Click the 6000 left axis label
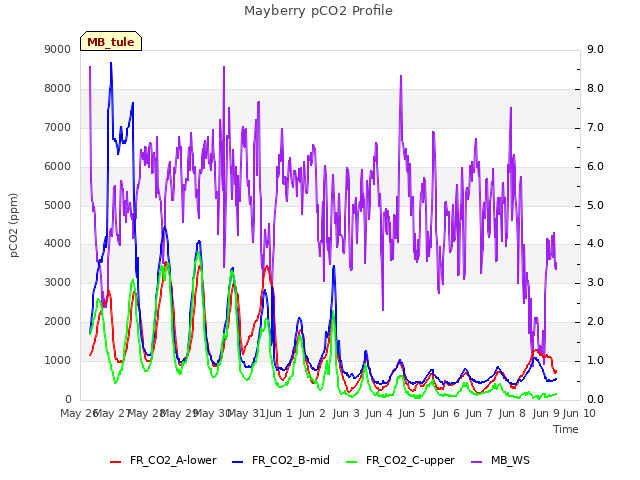 [x=58, y=167]
